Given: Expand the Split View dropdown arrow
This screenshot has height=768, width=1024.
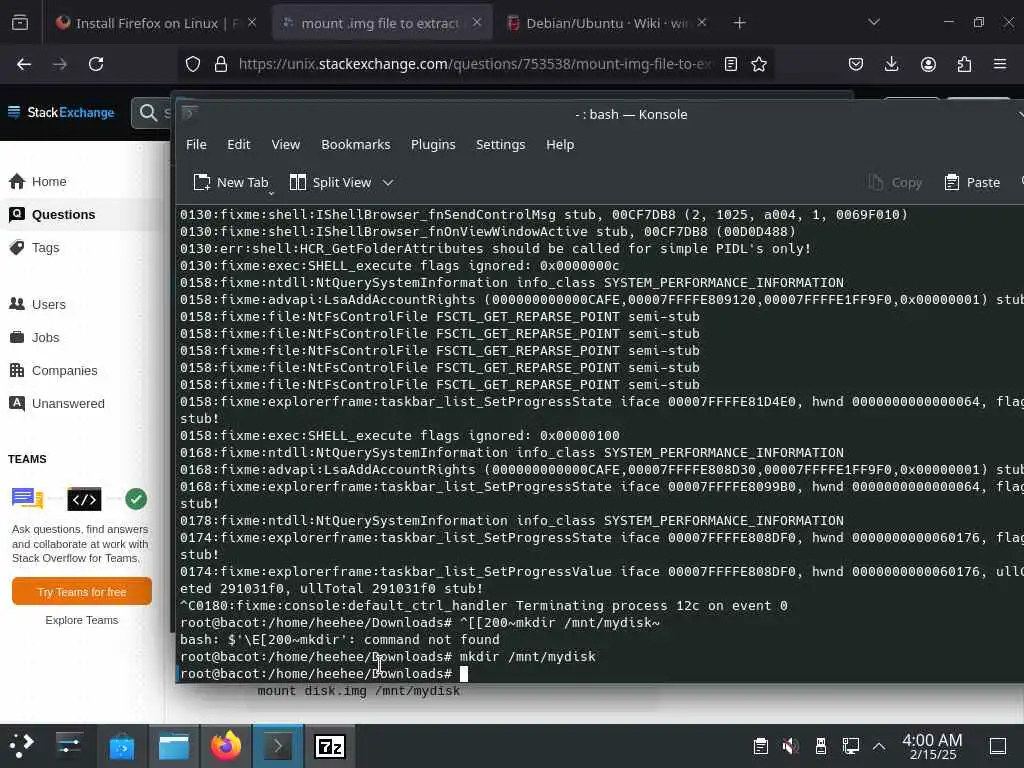Looking at the screenshot, I should [387, 182].
